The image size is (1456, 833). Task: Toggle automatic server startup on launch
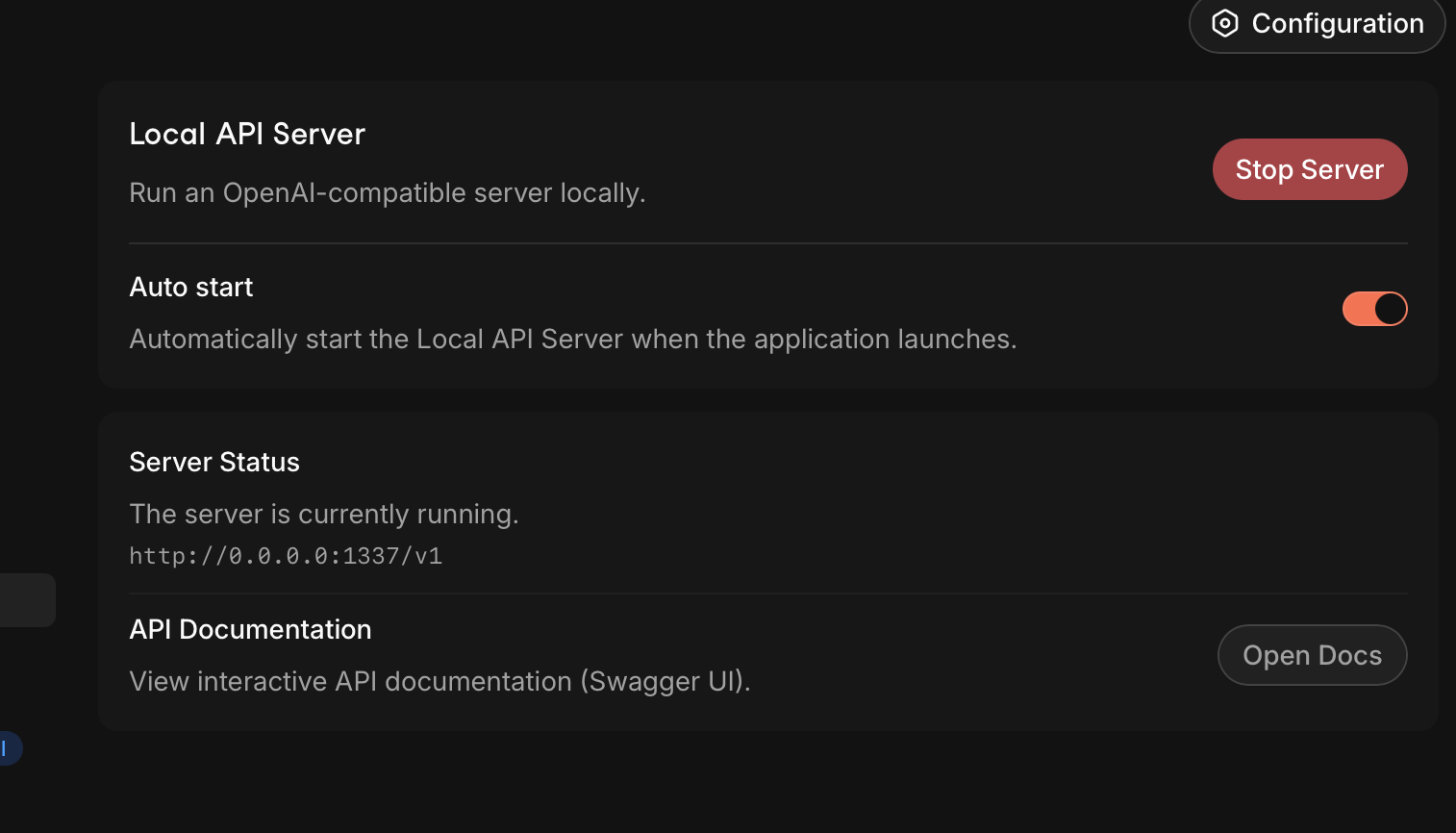coord(1374,308)
